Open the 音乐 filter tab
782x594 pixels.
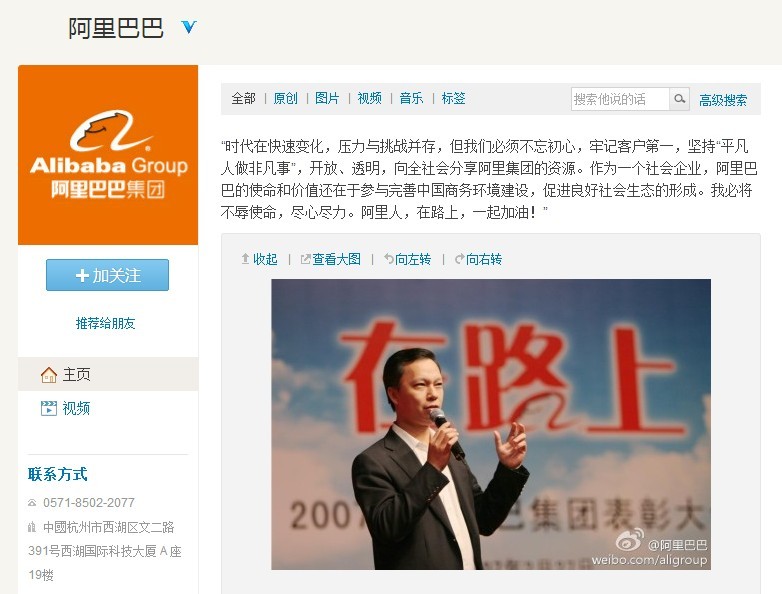tap(411, 98)
